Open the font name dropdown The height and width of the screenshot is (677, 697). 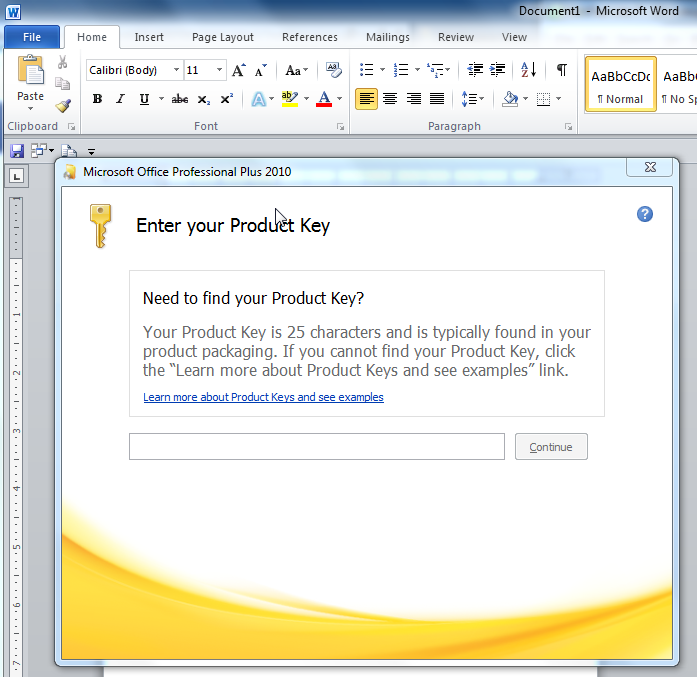[x=176, y=70]
